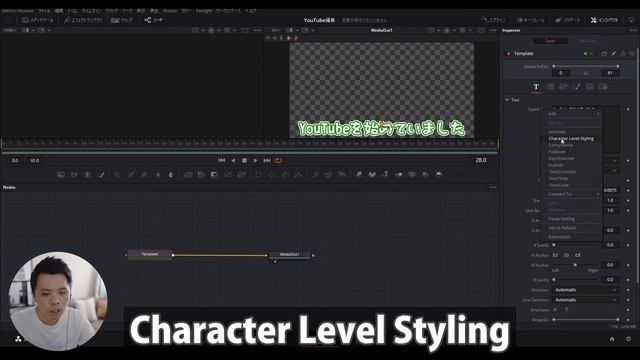Click the Write On slider right handle
The height and width of the screenshot is (360, 640).
(618, 320)
